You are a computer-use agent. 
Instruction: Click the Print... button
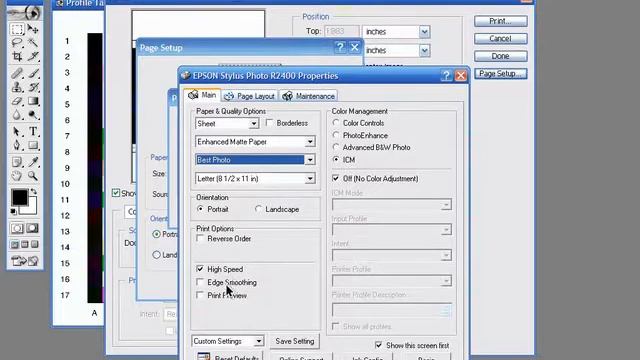tap(500, 21)
